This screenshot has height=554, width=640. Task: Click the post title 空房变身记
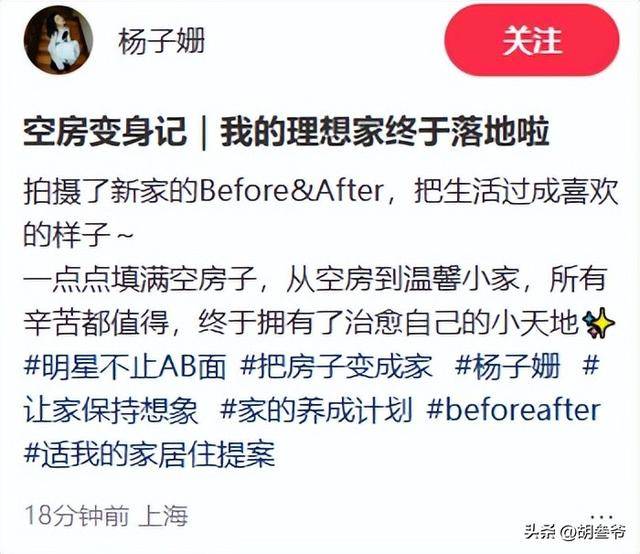point(105,131)
